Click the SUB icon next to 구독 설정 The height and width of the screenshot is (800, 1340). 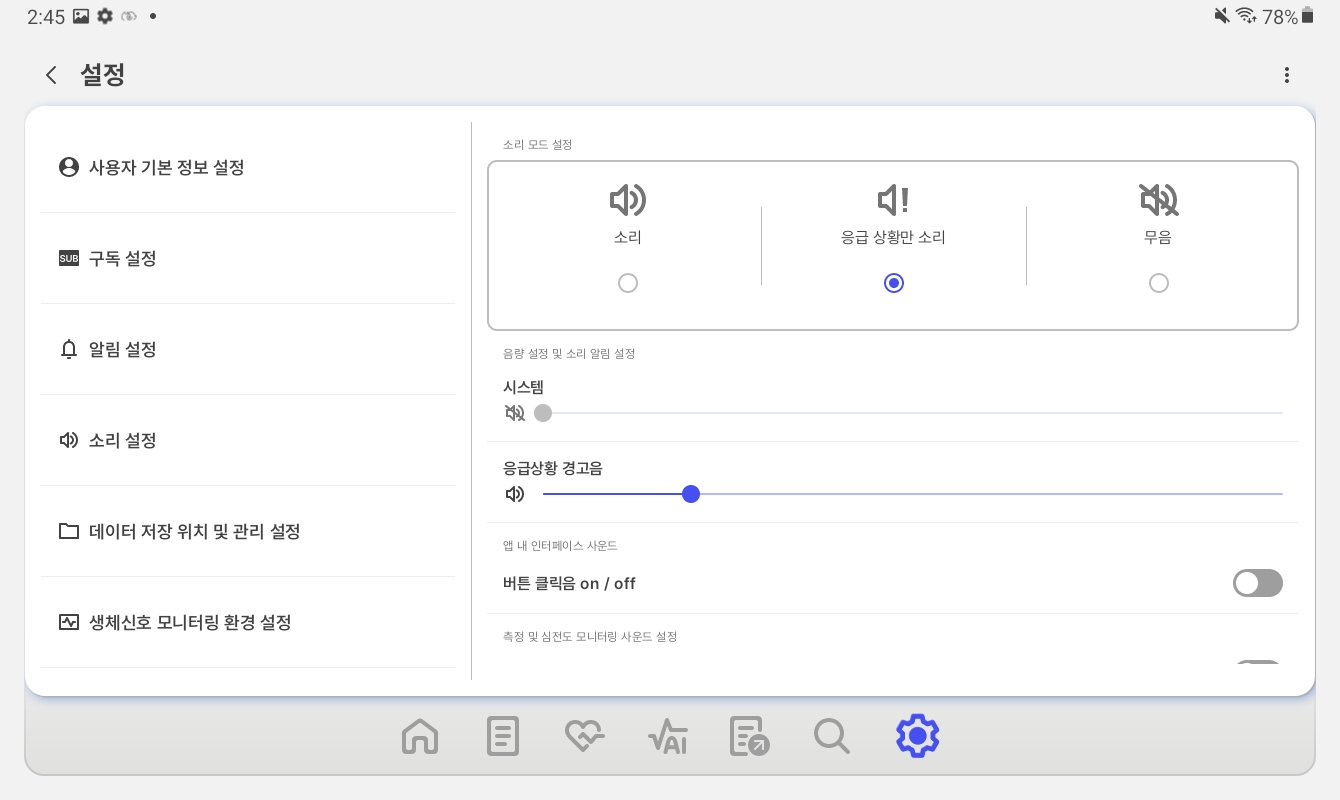(69, 259)
